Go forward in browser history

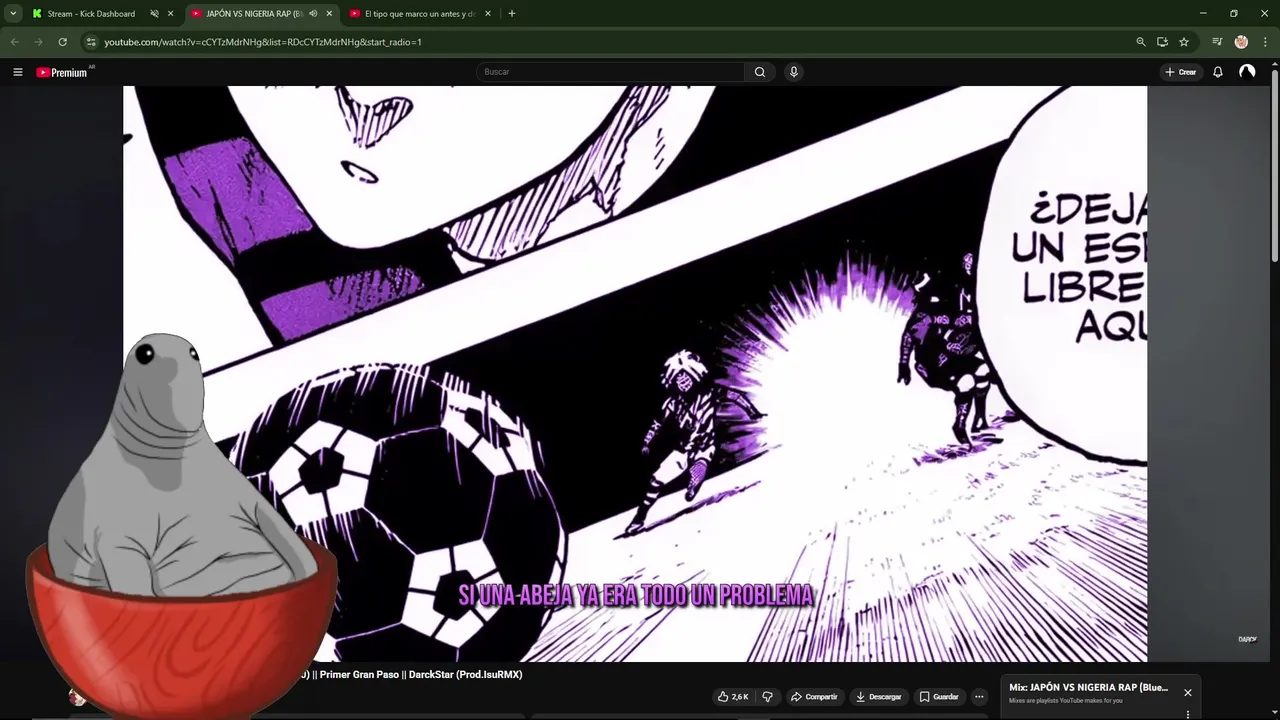[x=38, y=42]
